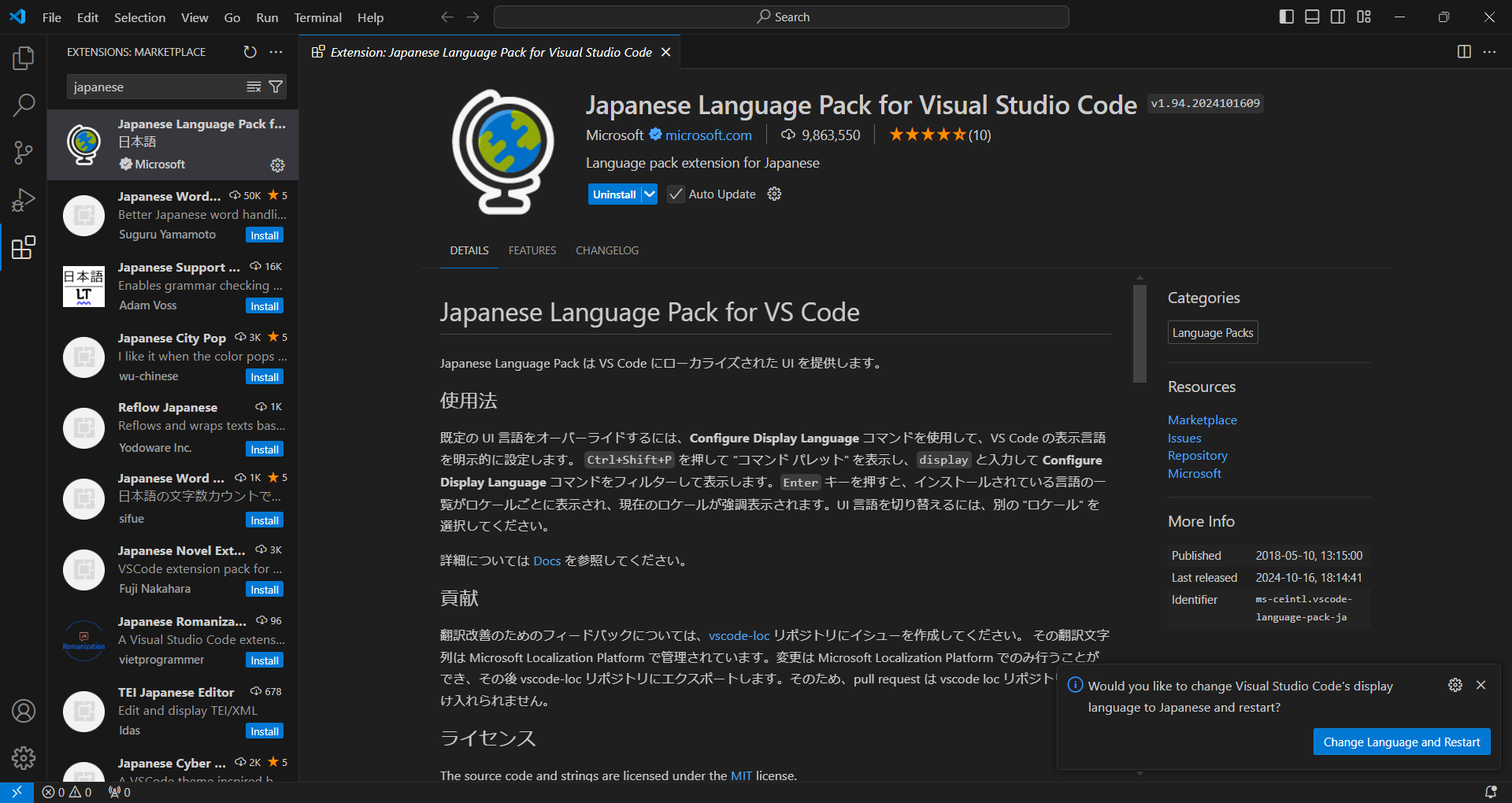
Task: Toggle the Secondary Side Bar layout
Action: pos(1338,17)
